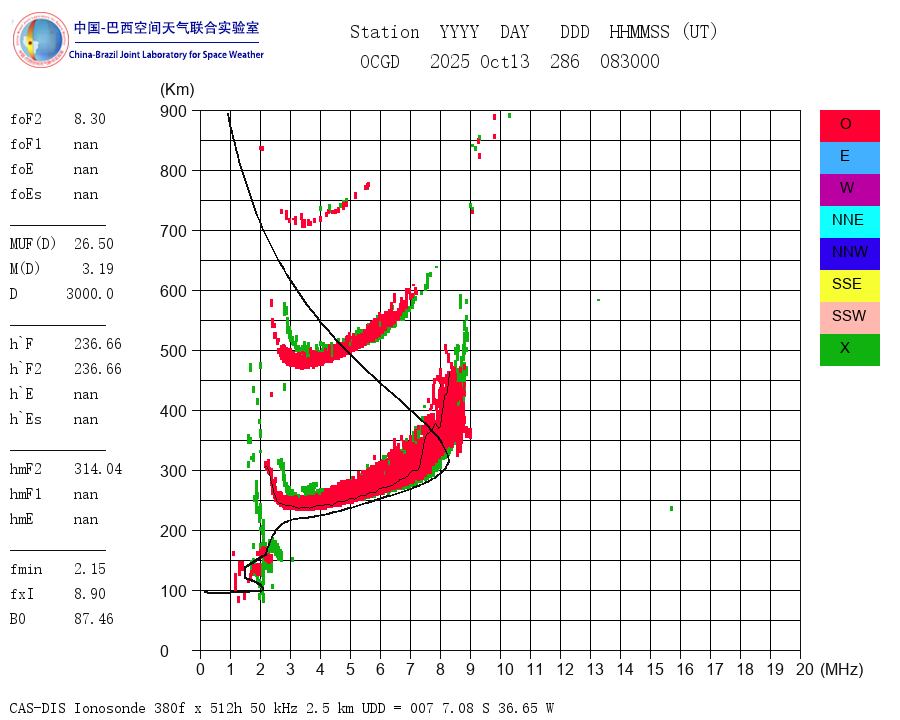Screen dimensions: 900x720
Task: Click the h`F value 236.66
Action: (98, 343)
